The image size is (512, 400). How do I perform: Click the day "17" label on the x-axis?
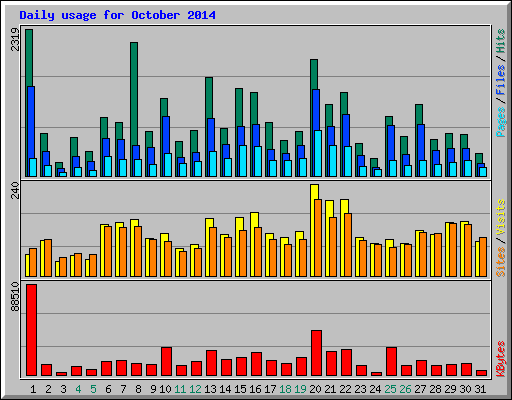pyautogui.click(x=270, y=389)
